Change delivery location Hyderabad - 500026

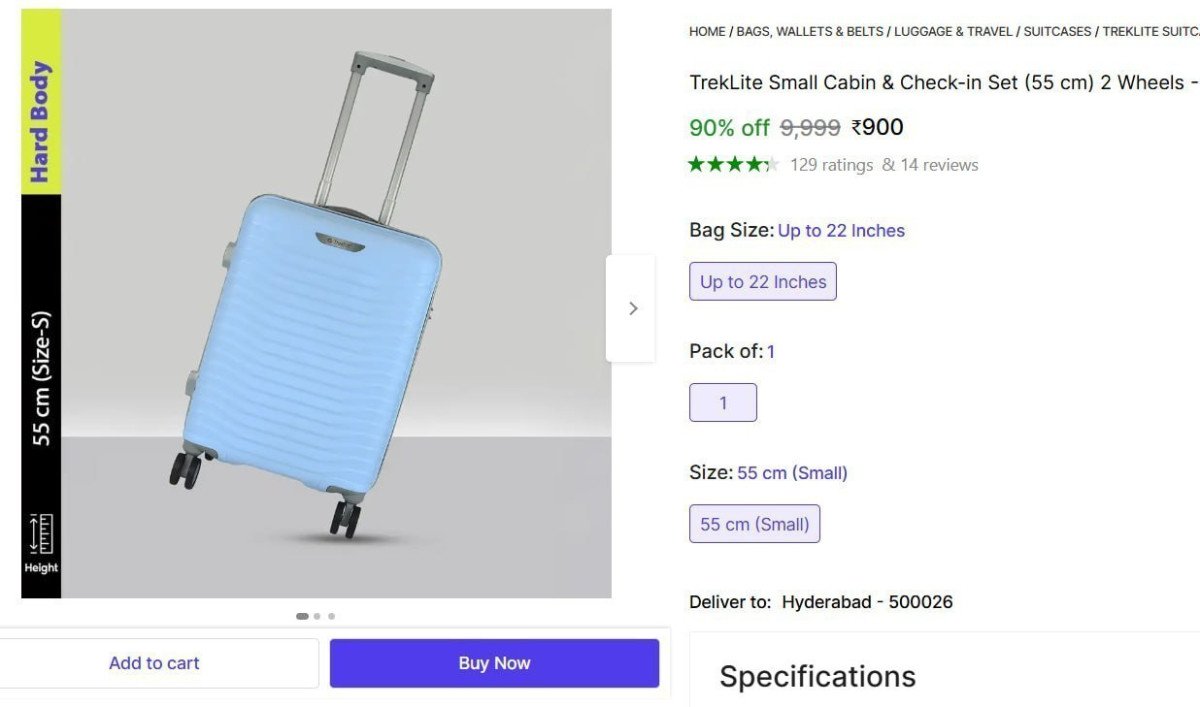866,602
